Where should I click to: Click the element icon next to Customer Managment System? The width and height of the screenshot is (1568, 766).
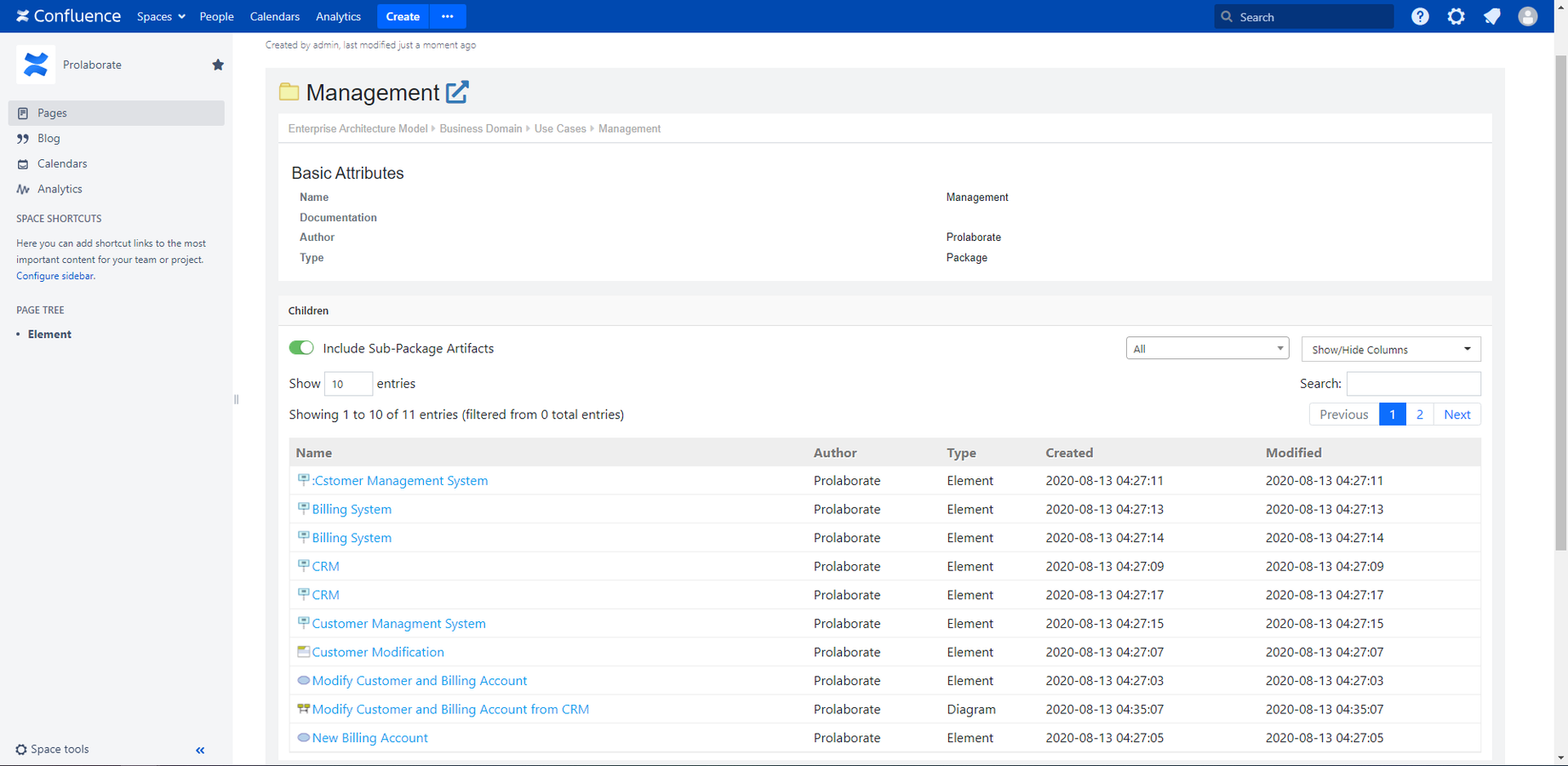pyautogui.click(x=303, y=622)
